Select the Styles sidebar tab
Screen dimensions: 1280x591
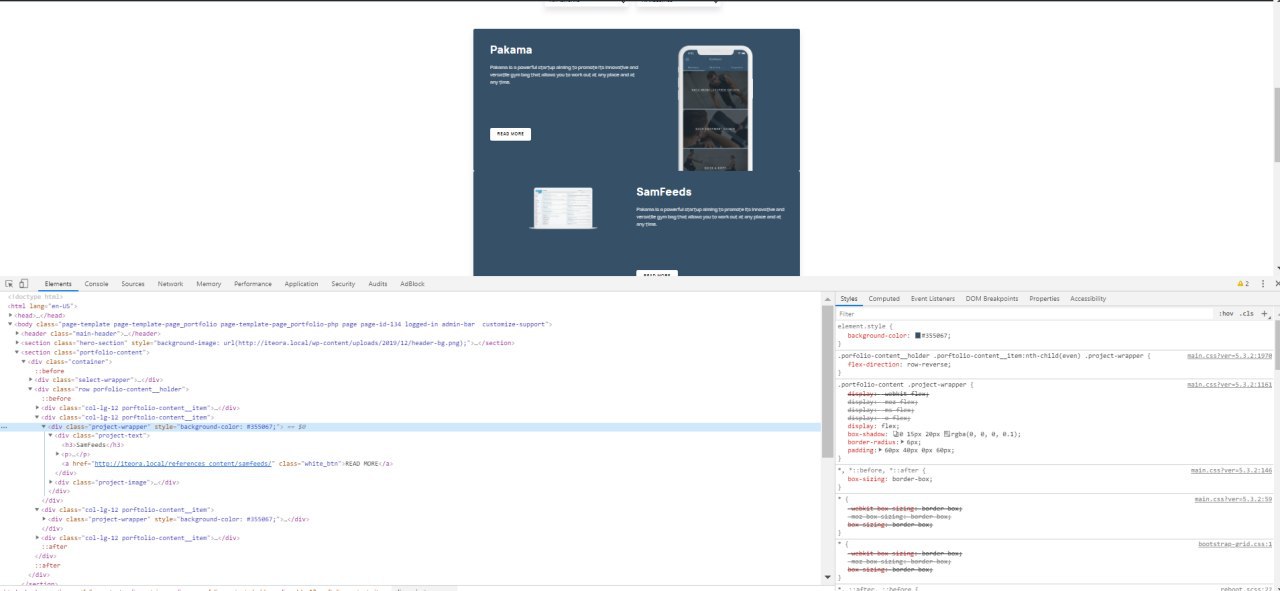point(849,299)
